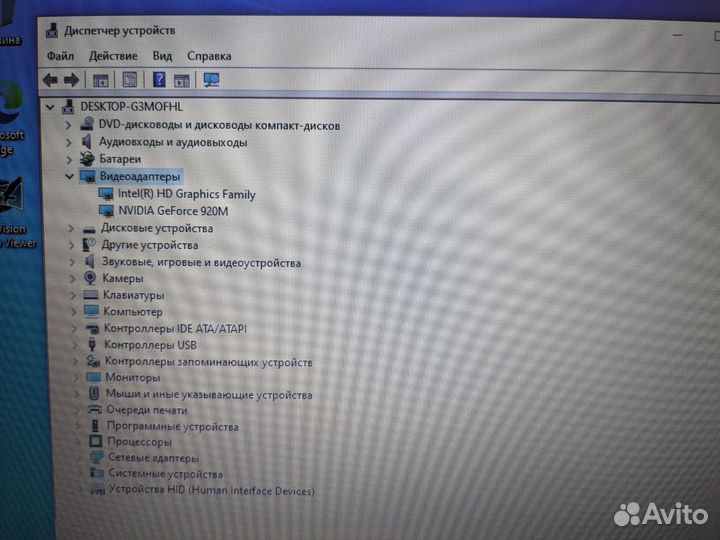This screenshot has height=540, width=720.
Task: Select the Сетевые адаптеры label
Action: tap(153, 458)
